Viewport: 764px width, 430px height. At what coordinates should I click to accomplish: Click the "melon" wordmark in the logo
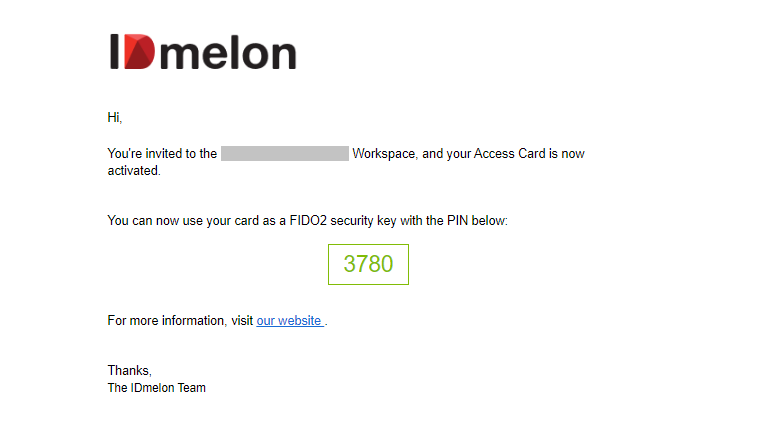[228, 53]
